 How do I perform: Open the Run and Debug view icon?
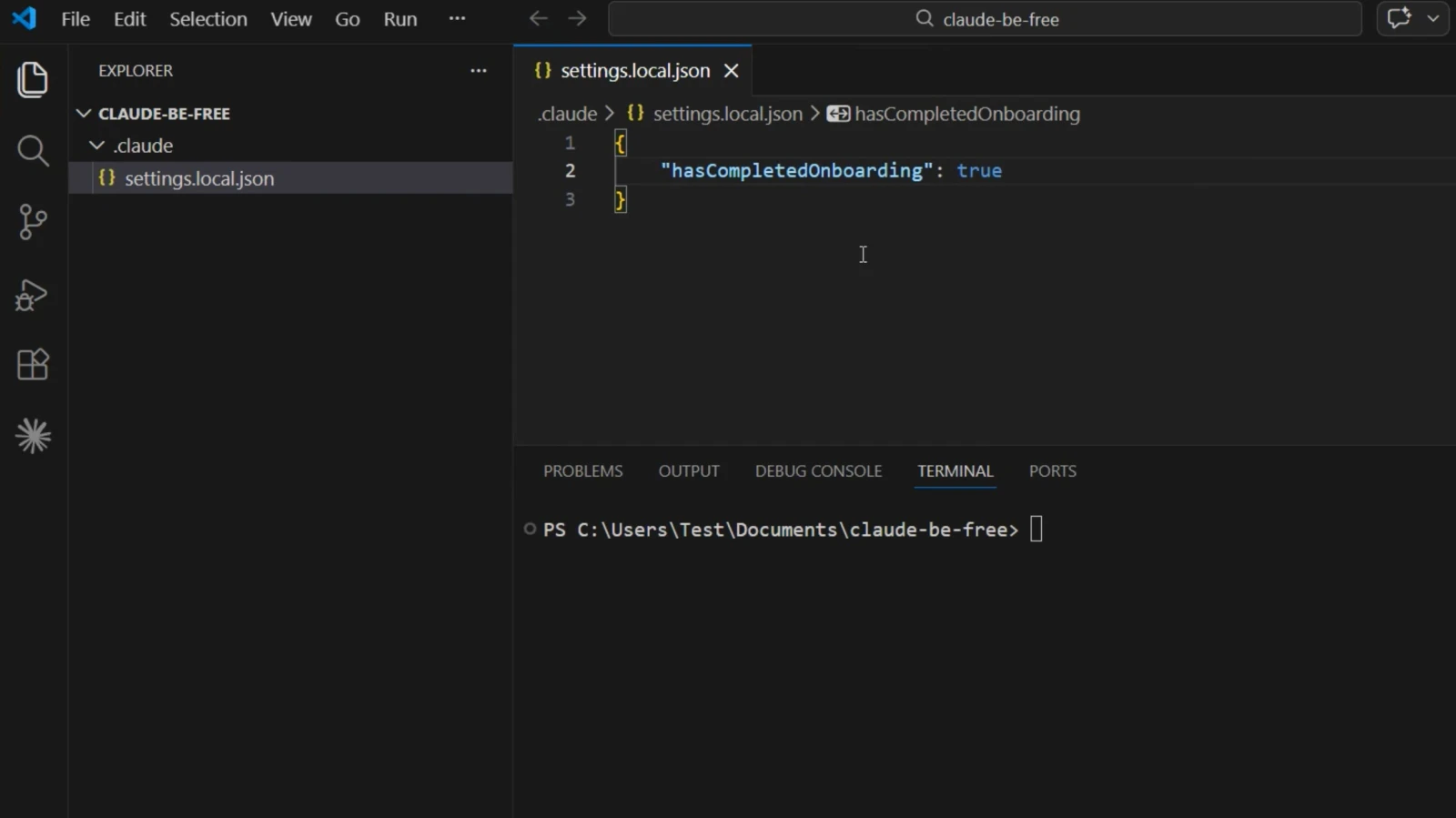click(32, 294)
